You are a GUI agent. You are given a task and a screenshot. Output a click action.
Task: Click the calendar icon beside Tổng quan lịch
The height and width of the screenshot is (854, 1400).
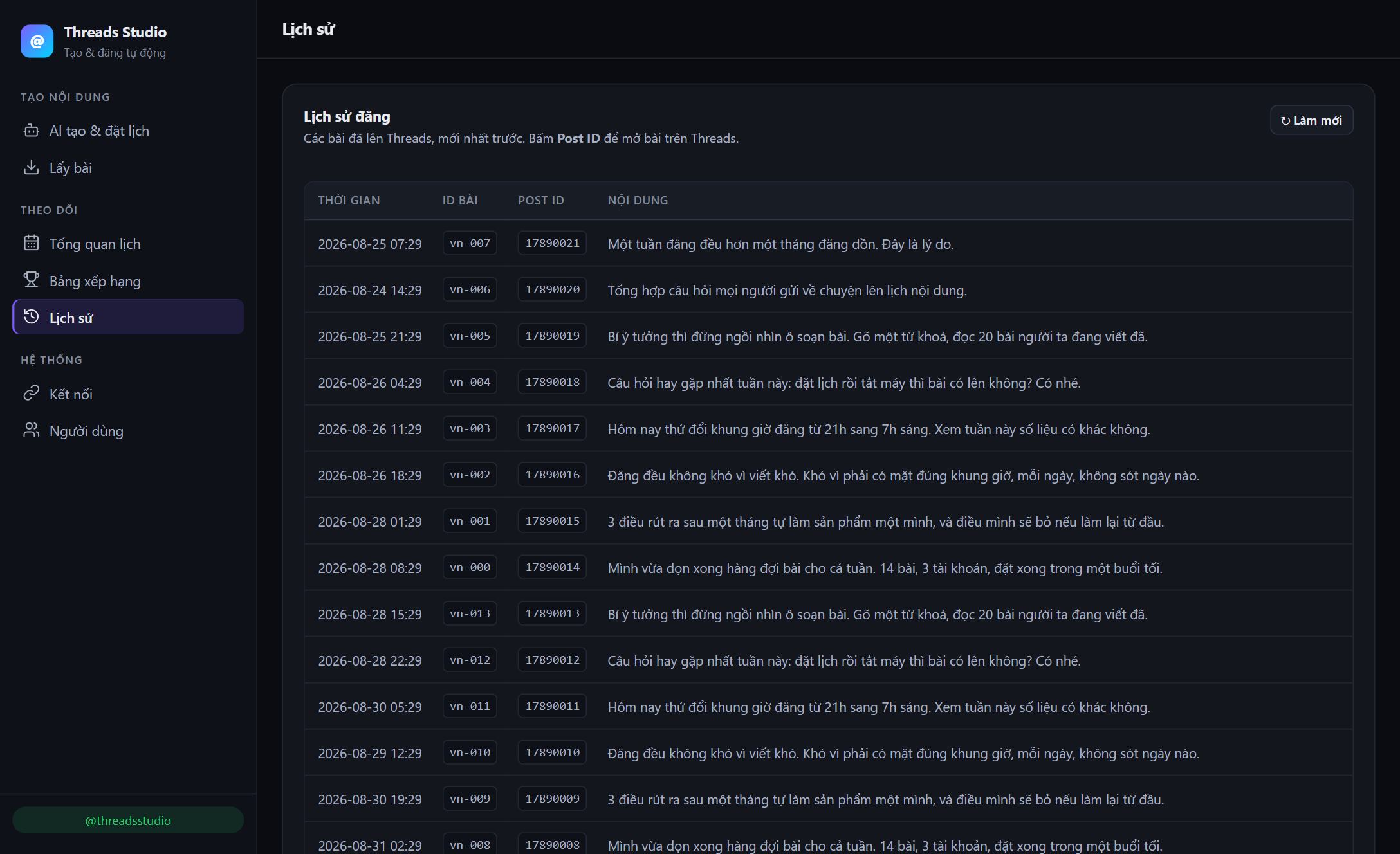[x=31, y=243]
